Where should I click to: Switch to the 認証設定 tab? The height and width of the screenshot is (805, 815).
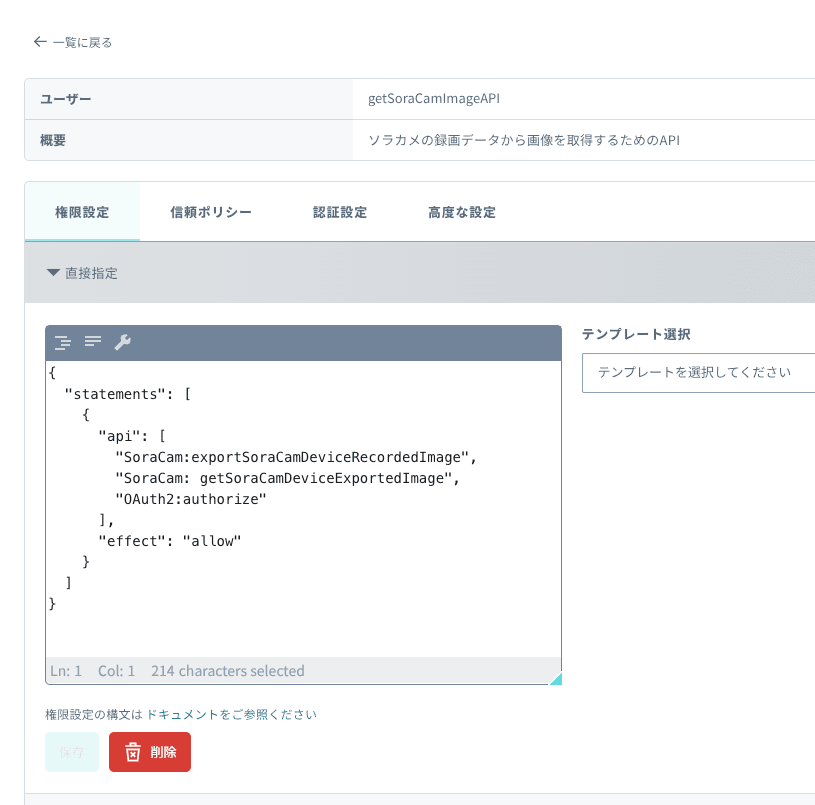[x=339, y=212]
